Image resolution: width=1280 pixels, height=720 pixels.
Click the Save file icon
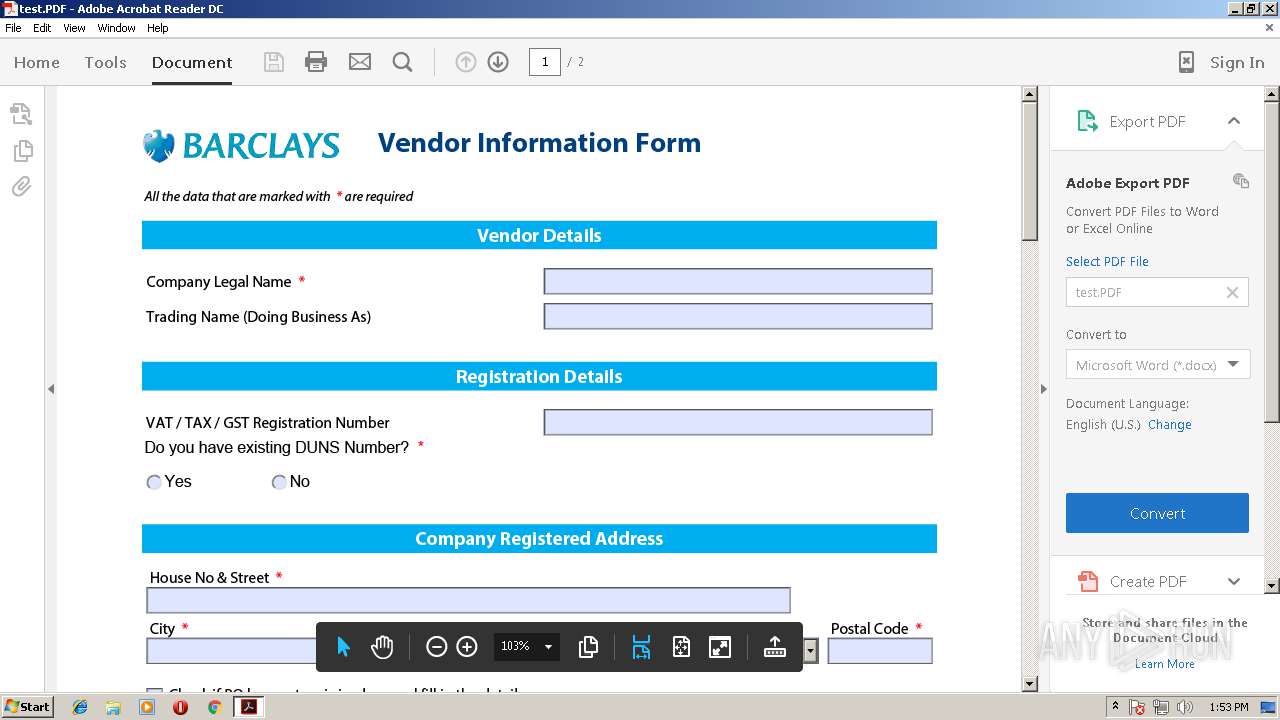tap(273, 62)
